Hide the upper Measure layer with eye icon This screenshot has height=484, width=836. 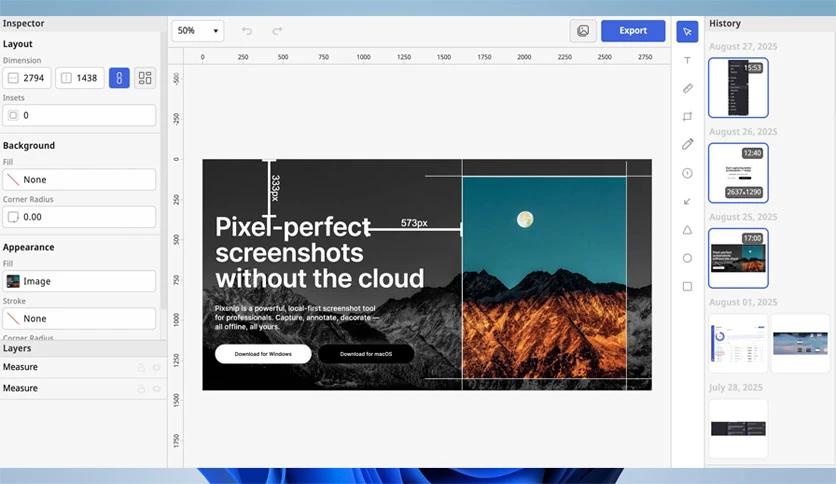pyautogui.click(x=156, y=367)
